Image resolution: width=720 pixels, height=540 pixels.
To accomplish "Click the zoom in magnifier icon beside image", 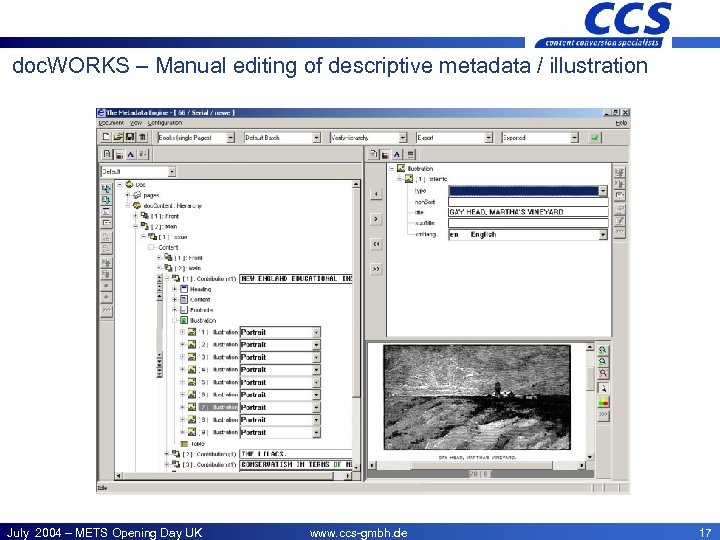I will coord(603,349).
